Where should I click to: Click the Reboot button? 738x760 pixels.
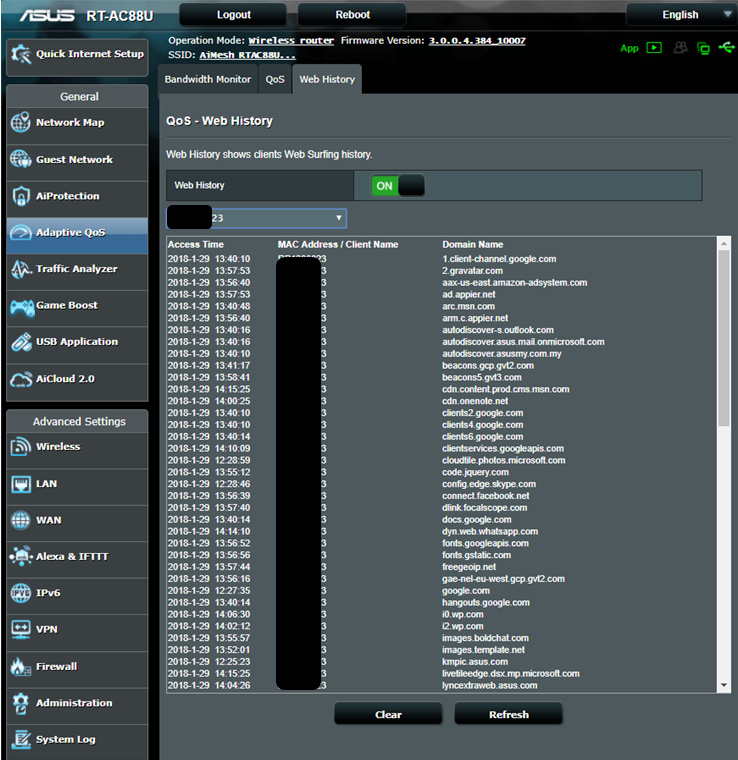352,15
